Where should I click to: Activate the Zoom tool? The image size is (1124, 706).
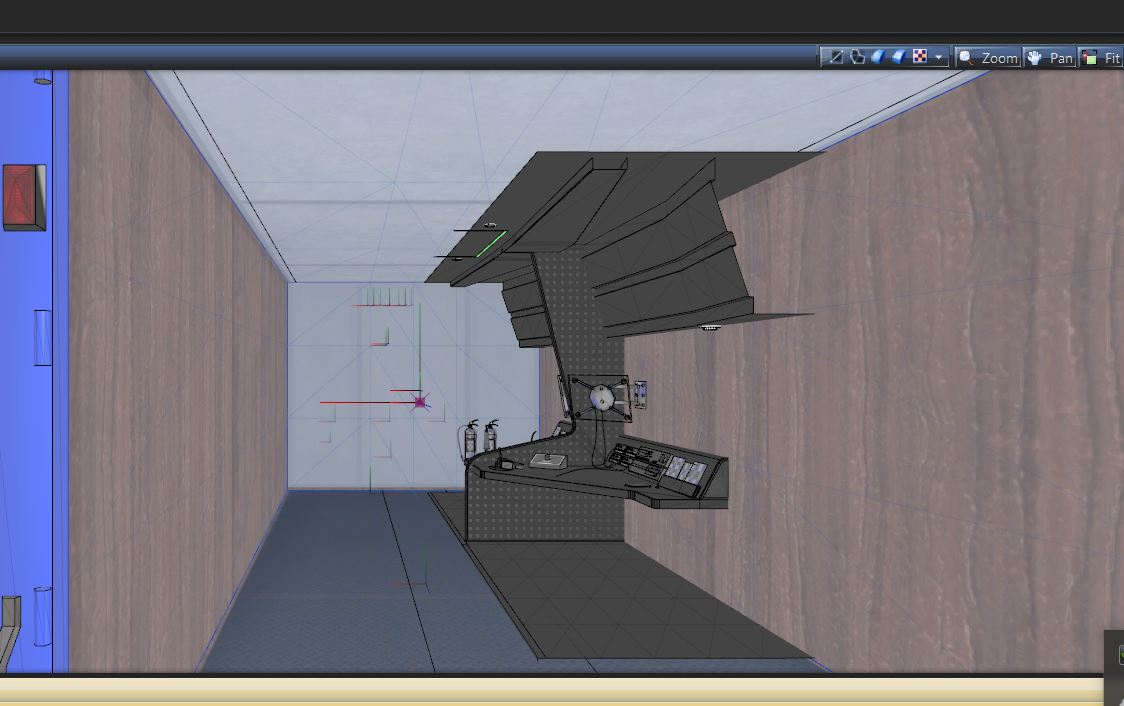click(989, 58)
